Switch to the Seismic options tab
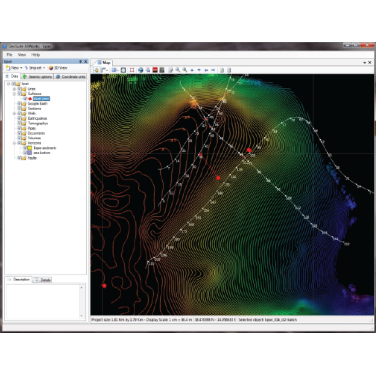Image resolution: width=376 pixels, height=376 pixels. tap(37, 77)
